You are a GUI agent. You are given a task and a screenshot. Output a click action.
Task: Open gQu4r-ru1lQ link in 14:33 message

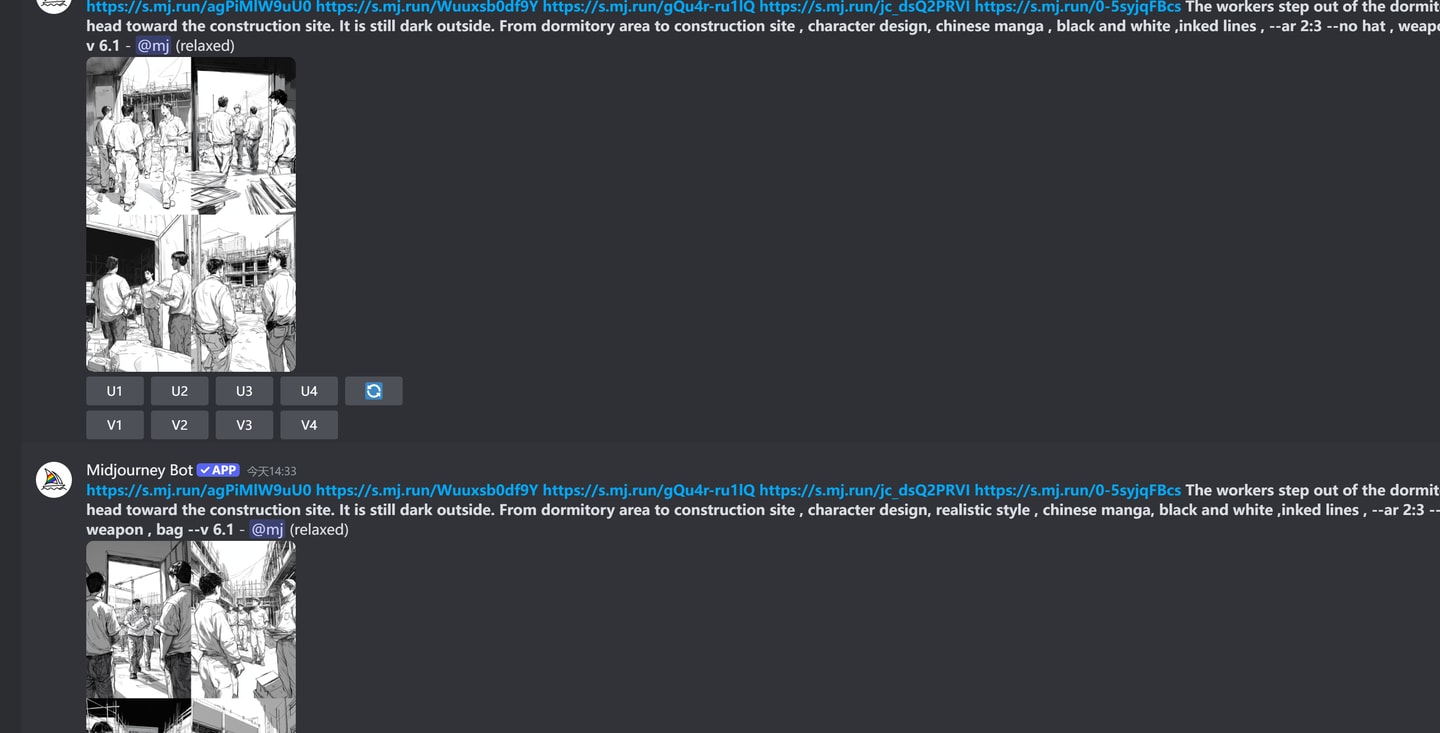(x=649, y=490)
